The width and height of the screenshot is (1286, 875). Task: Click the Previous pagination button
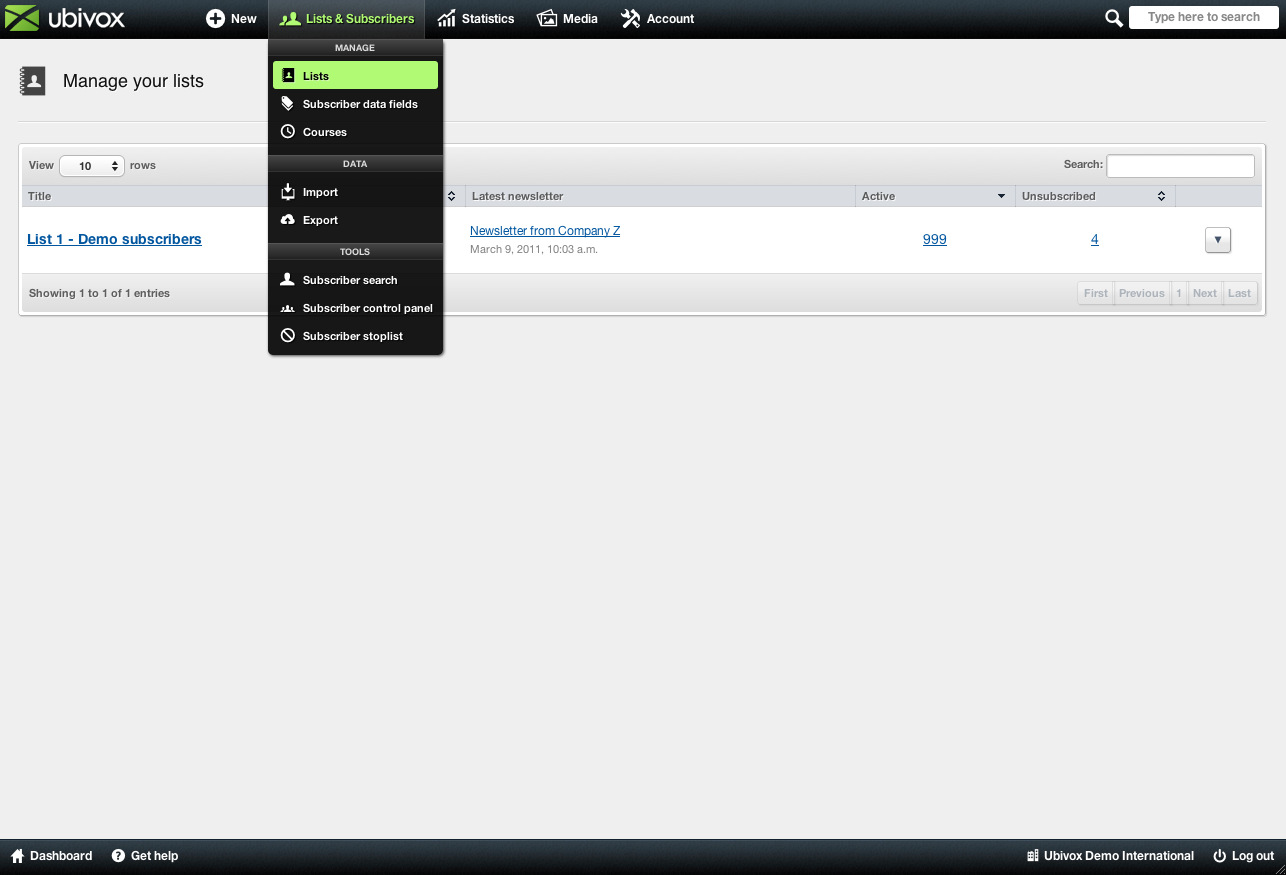pos(1142,293)
